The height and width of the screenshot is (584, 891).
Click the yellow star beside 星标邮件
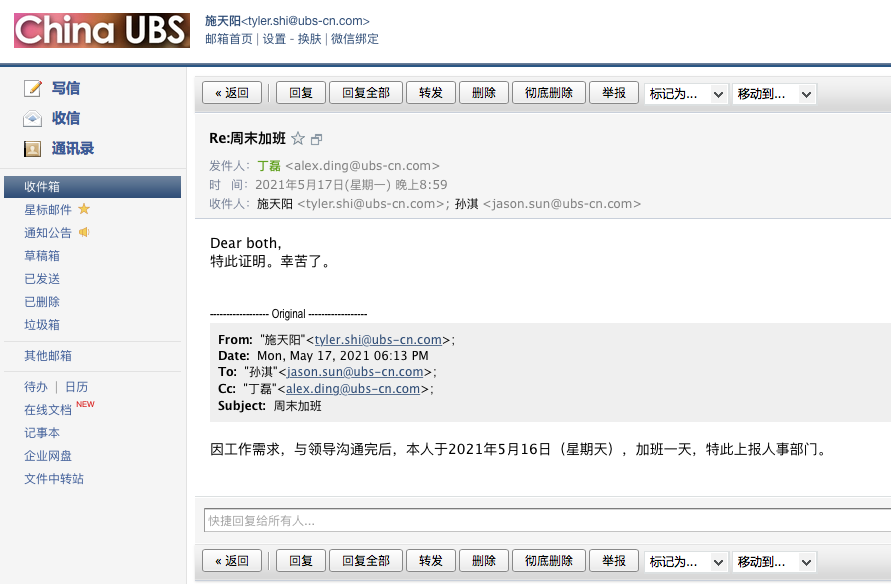pyautogui.click(x=84, y=209)
